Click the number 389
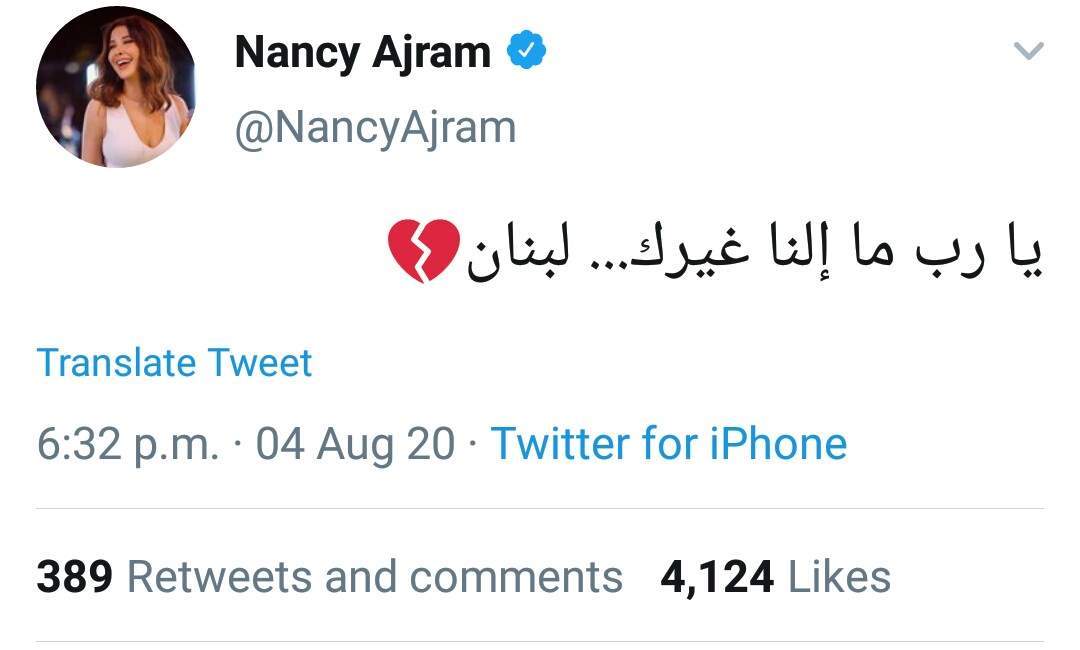This screenshot has width=1080, height=650. pyautogui.click(x=74, y=577)
